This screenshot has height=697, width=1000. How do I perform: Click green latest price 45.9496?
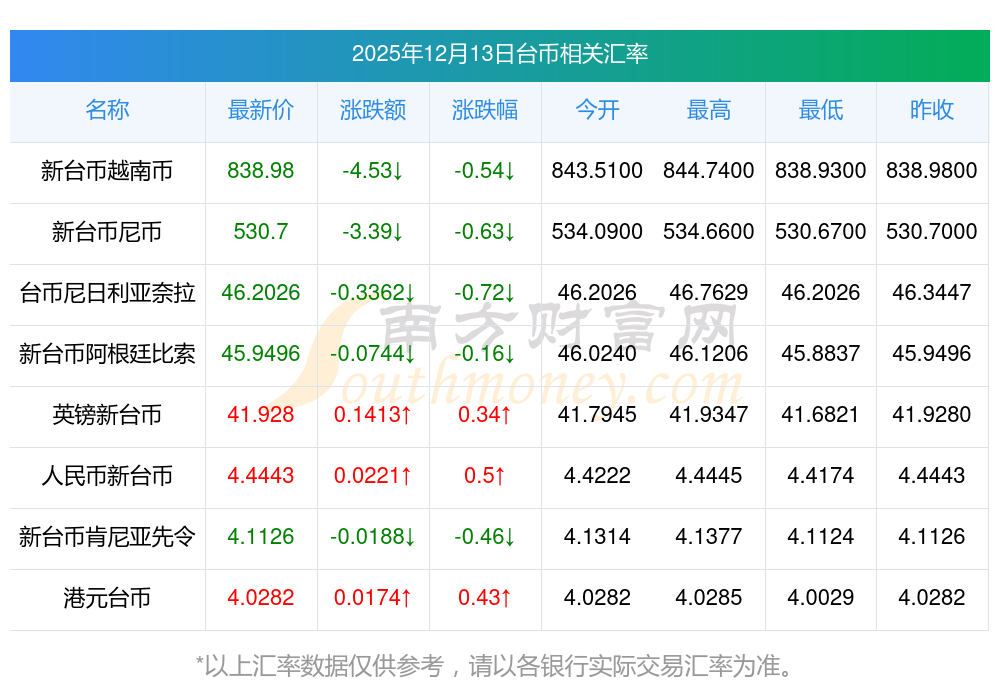[x=261, y=353]
